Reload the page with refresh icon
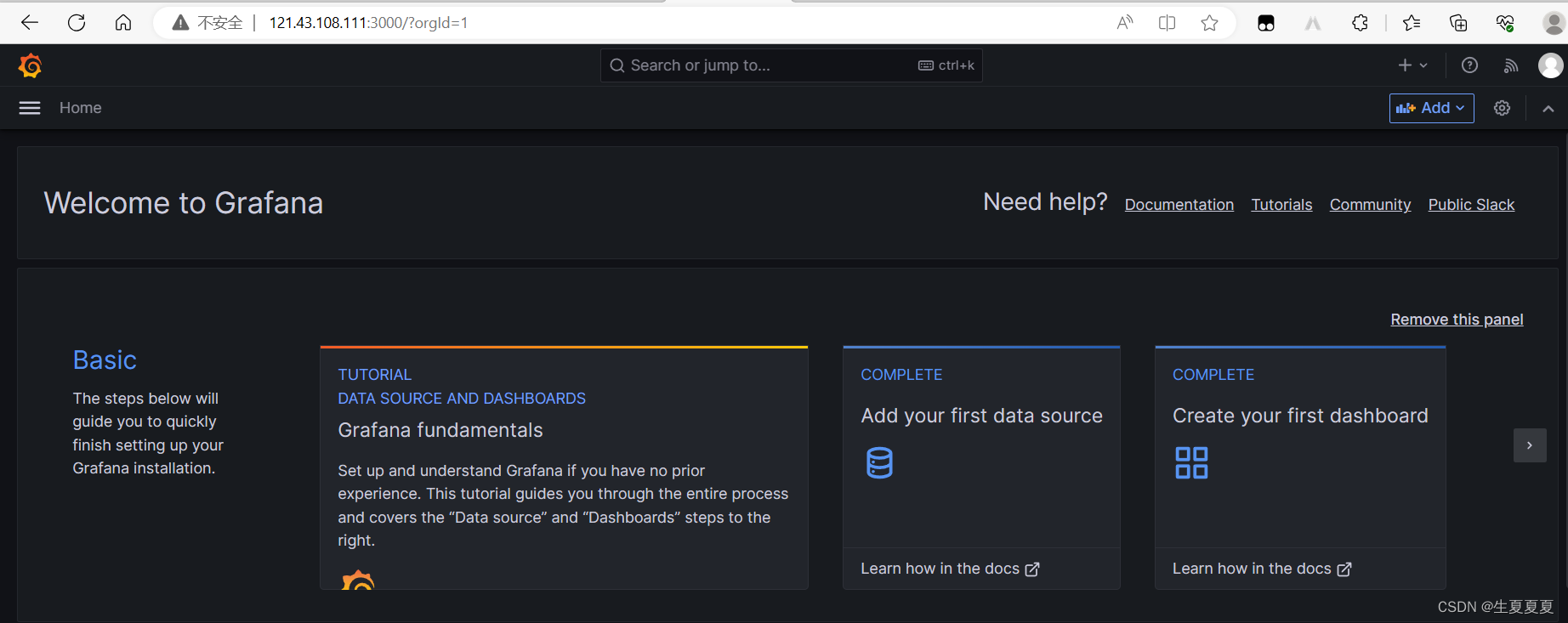 tap(77, 23)
